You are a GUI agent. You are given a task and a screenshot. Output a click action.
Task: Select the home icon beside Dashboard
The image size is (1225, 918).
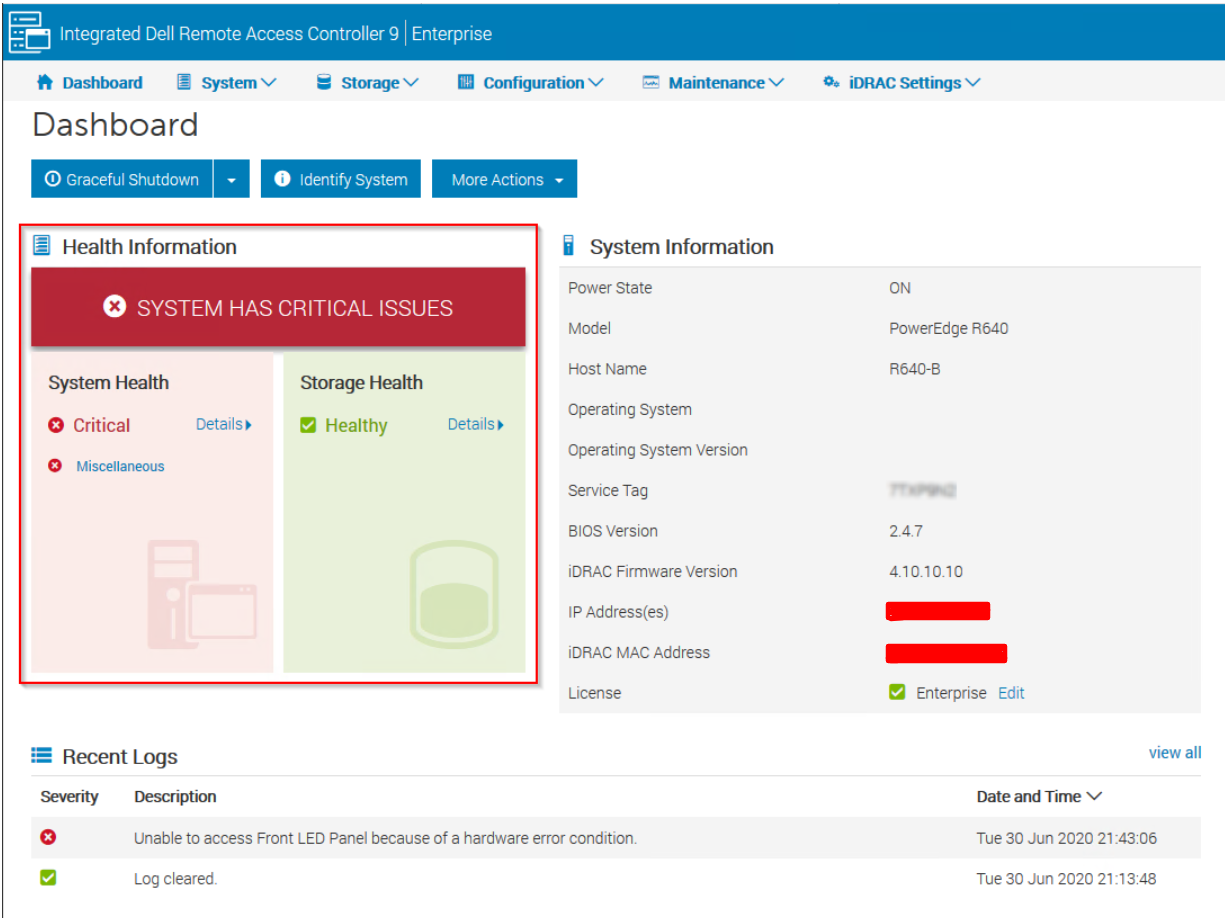click(x=44, y=82)
